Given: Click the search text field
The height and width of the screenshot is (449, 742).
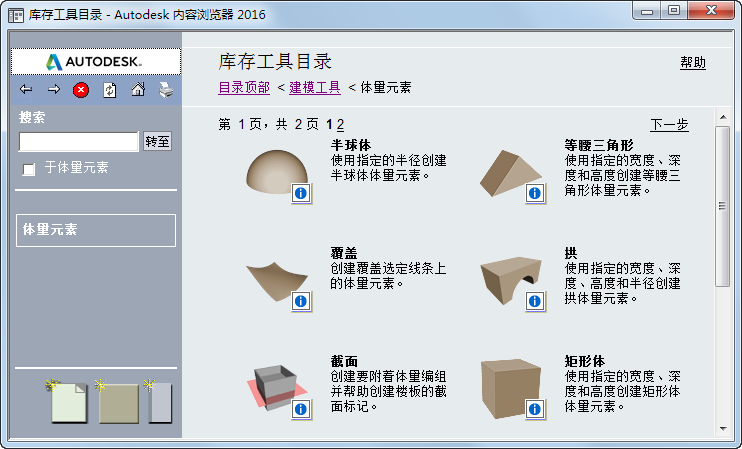Looking at the screenshot, I should point(79,141).
